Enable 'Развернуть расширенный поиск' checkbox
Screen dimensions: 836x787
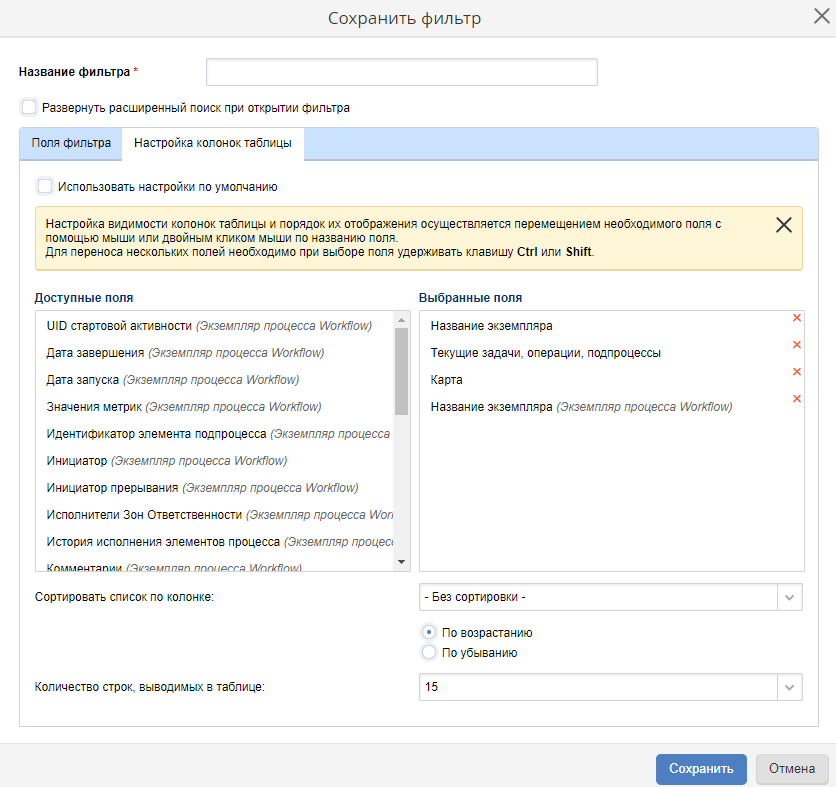(x=29, y=107)
